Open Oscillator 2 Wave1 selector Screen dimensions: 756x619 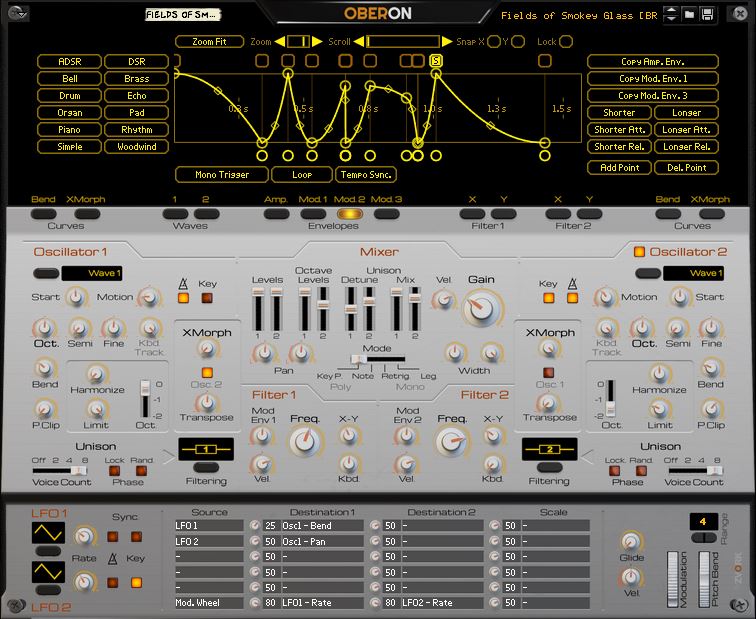tap(694, 273)
